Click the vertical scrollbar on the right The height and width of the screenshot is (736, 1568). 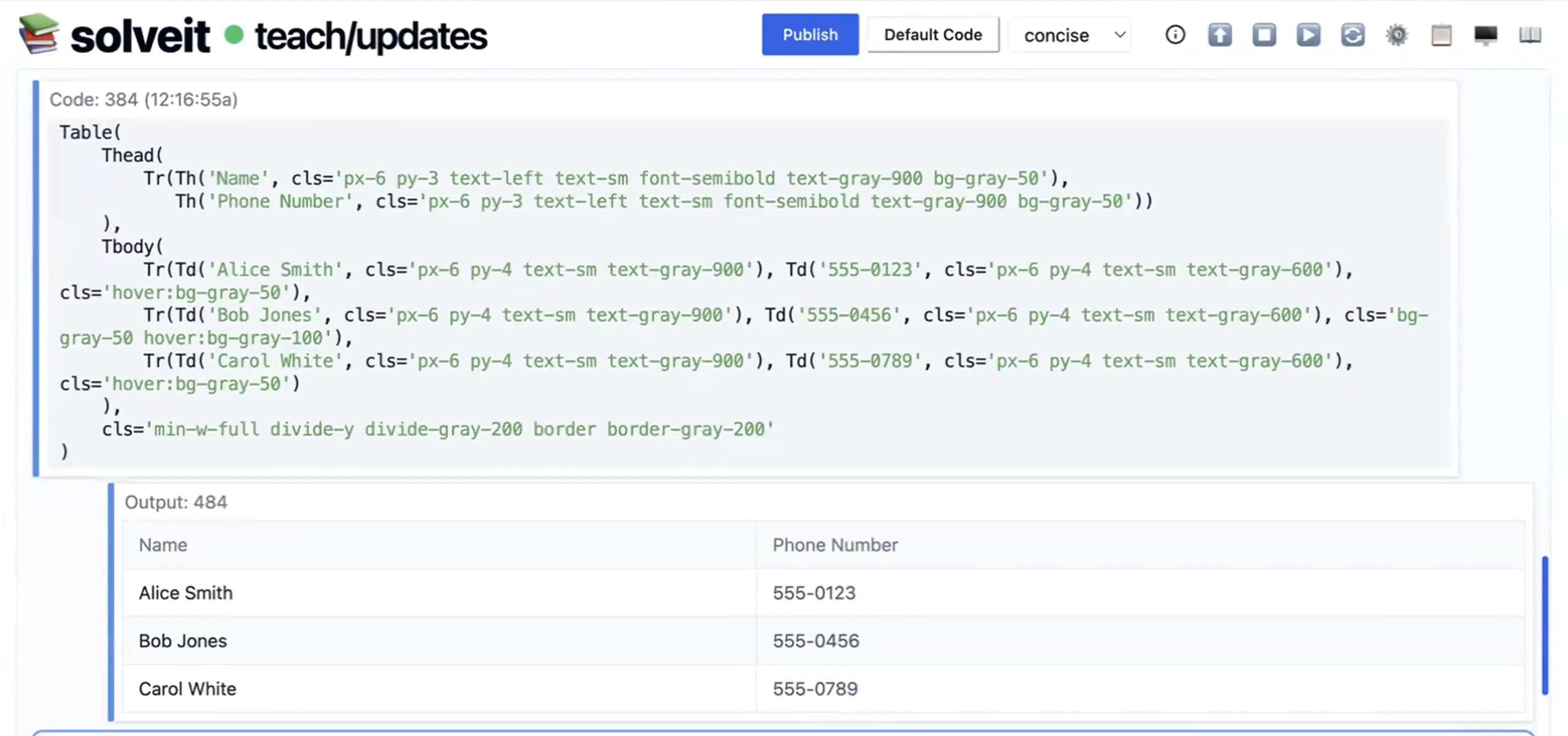1544,625
